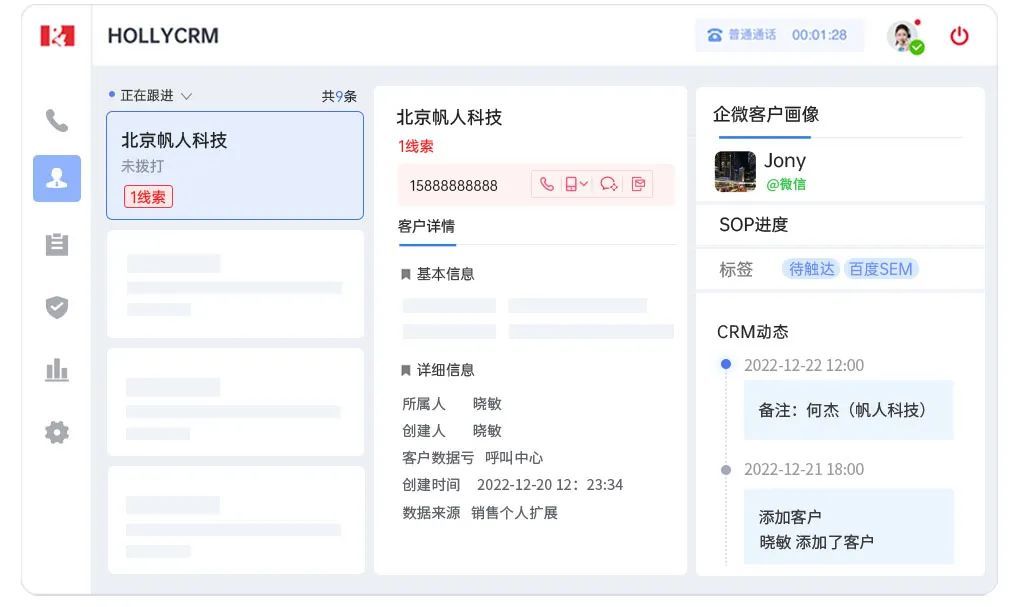This screenshot has width=1018, height=607.
Task: Open the tasks clipboard sidebar icon
Action: coord(57,244)
